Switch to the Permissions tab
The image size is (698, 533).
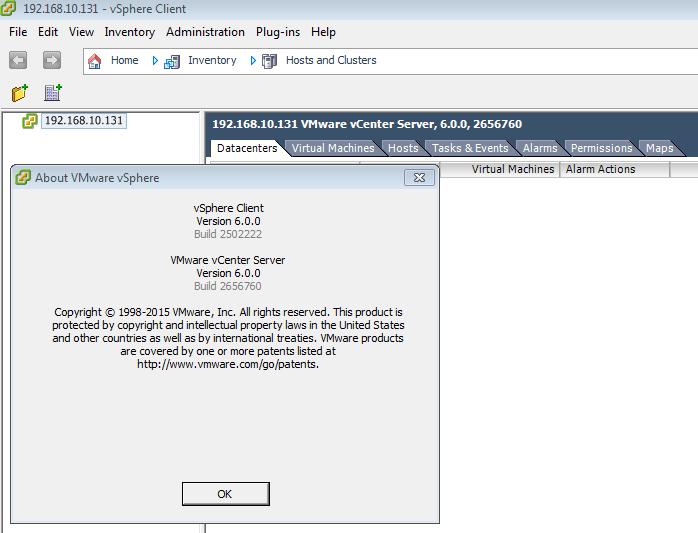pos(601,148)
